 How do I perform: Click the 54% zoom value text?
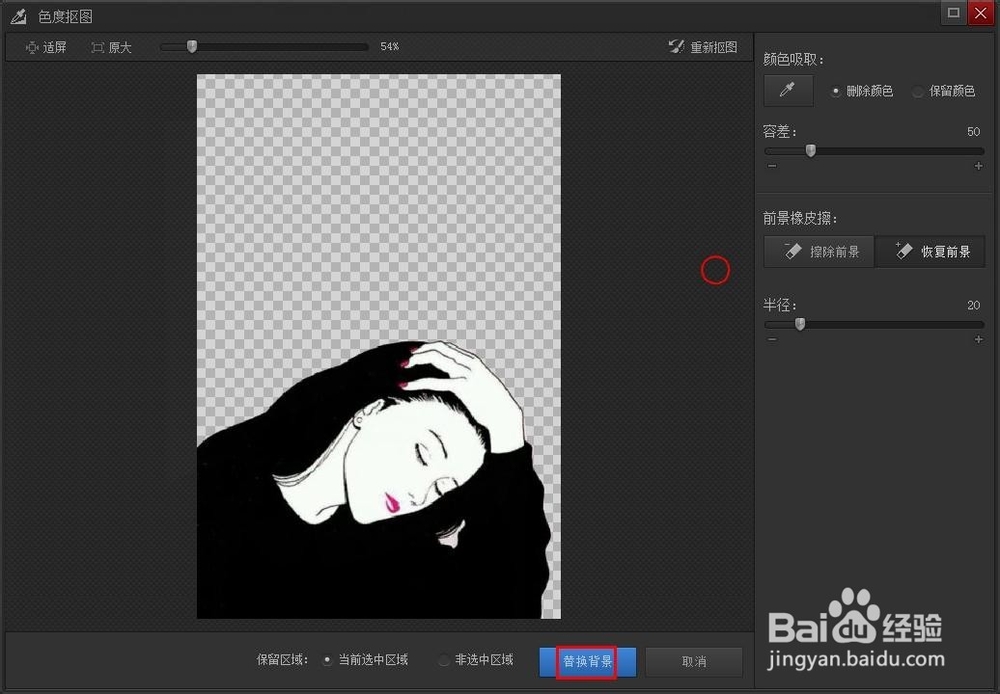[x=389, y=47]
